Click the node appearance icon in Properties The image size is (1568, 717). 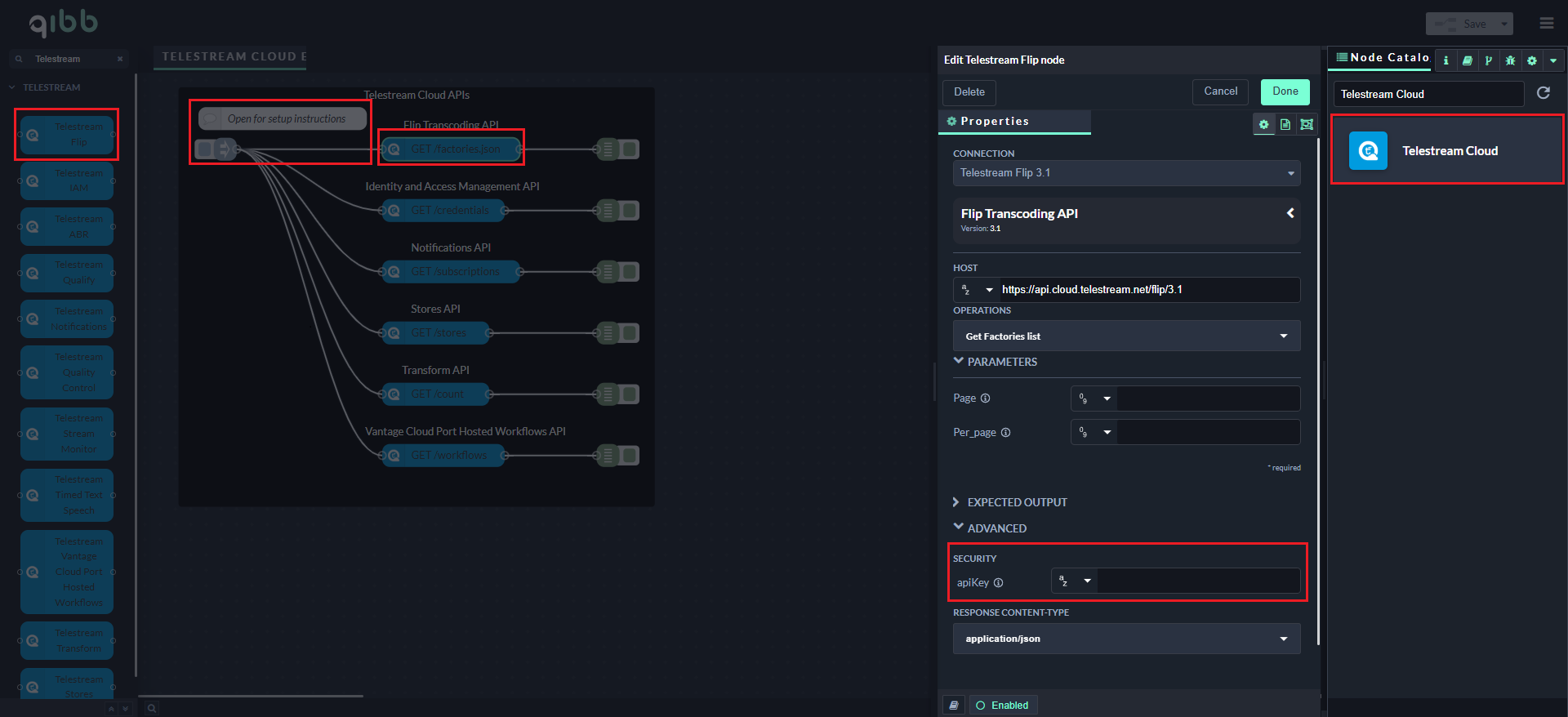point(1307,124)
